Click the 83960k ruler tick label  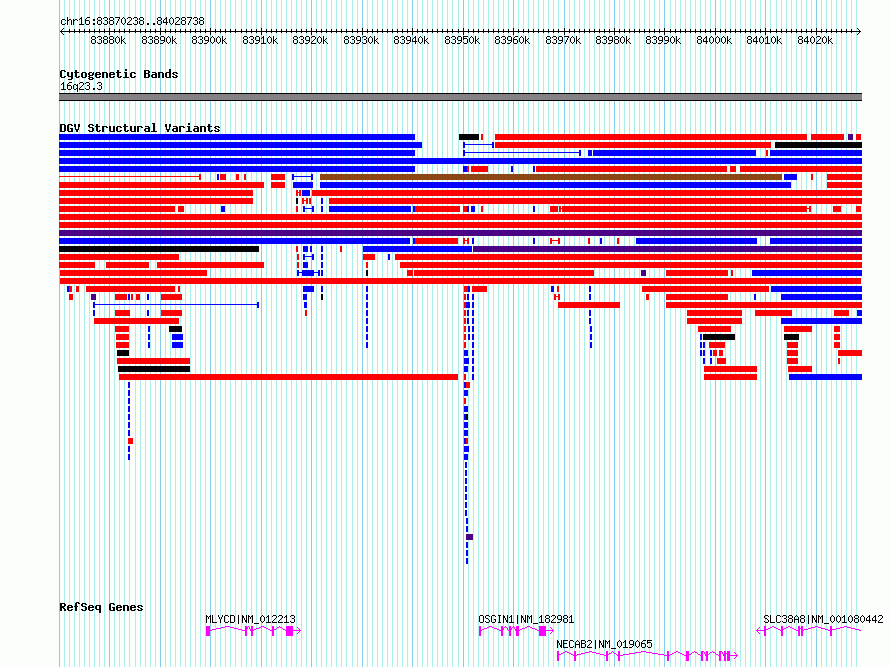point(513,40)
